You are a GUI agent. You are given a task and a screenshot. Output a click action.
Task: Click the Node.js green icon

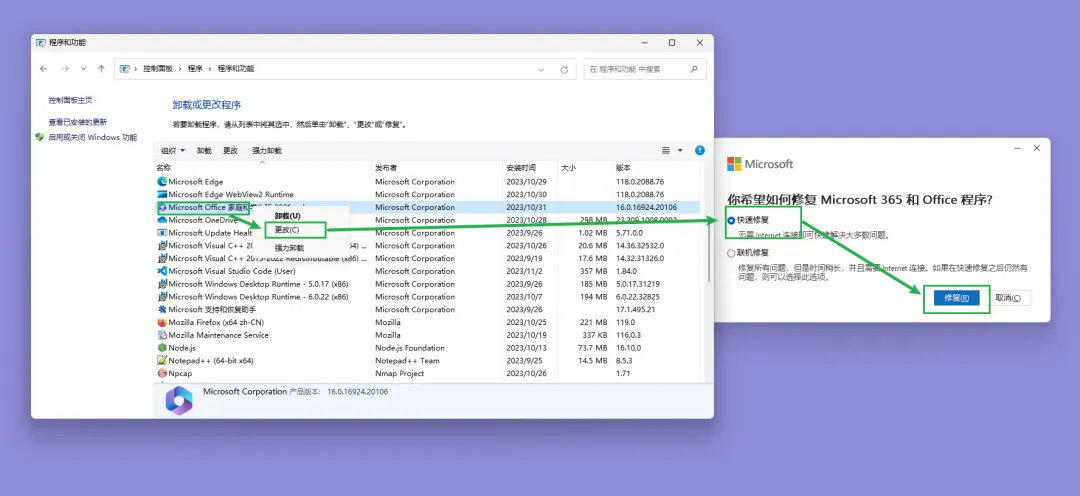pyautogui.click(x=163, y=348)
